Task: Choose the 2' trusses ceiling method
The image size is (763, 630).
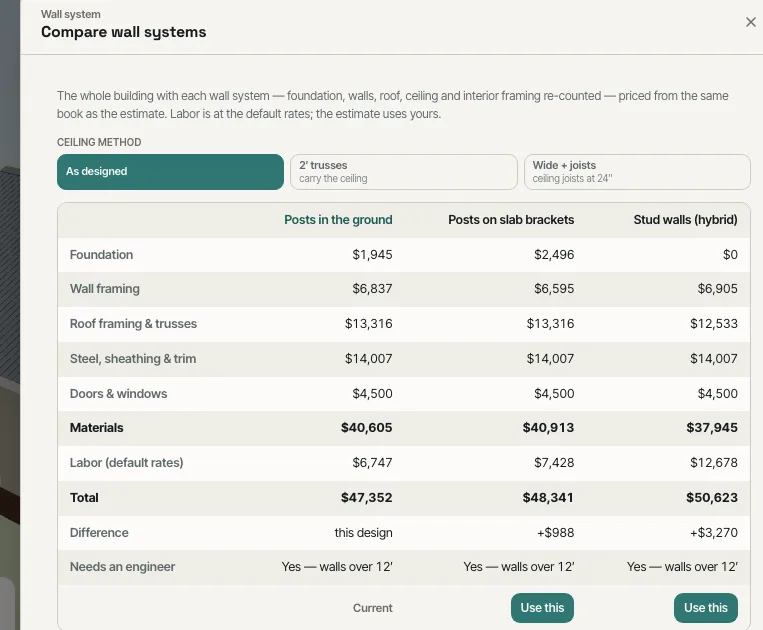Action: 403,172
